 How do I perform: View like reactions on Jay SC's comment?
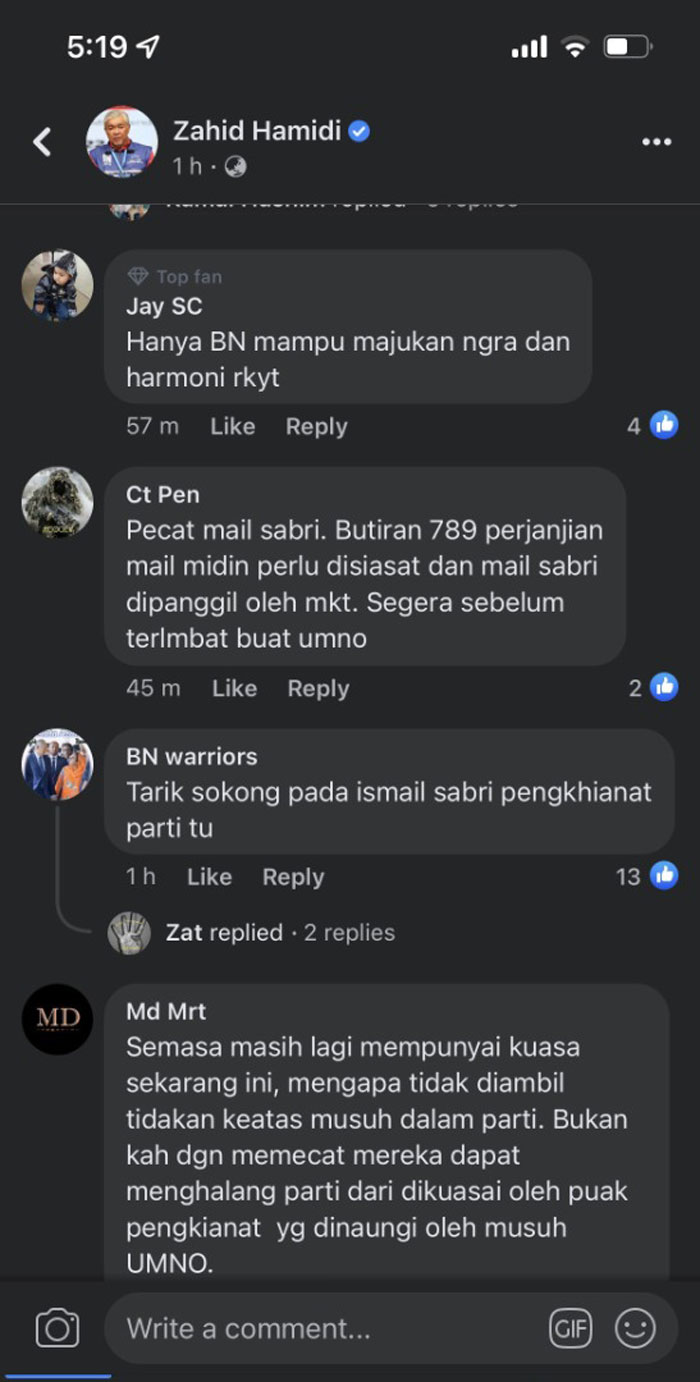pos(652,426)
